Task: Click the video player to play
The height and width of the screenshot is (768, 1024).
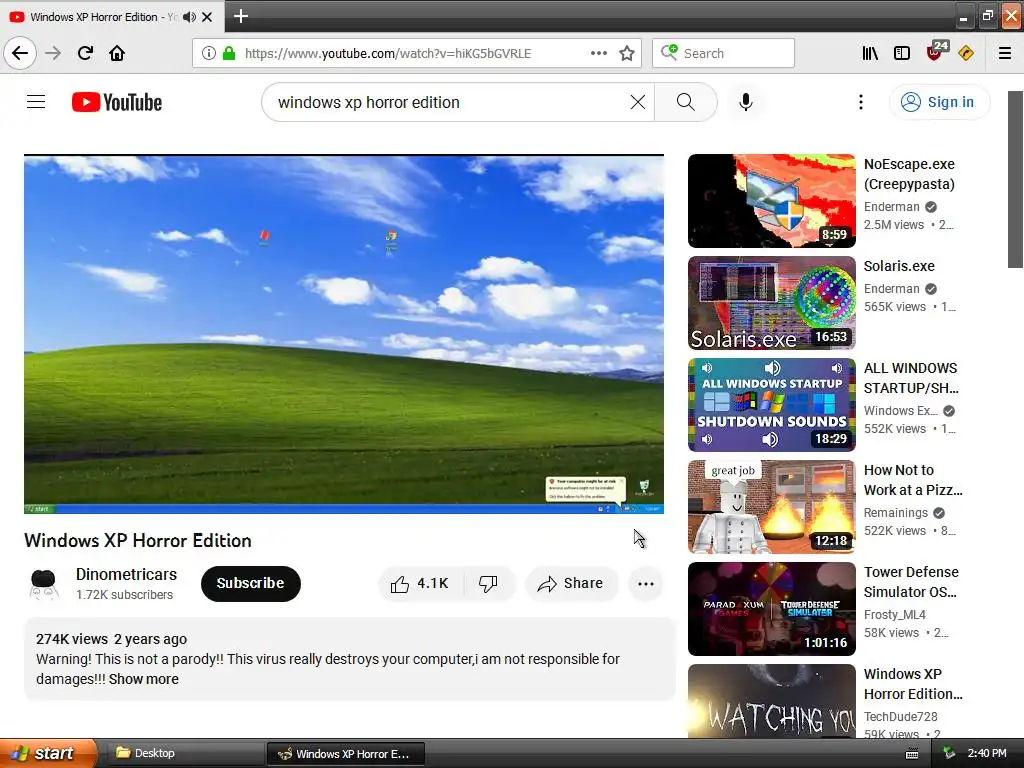Action: [x=344, y=334]
